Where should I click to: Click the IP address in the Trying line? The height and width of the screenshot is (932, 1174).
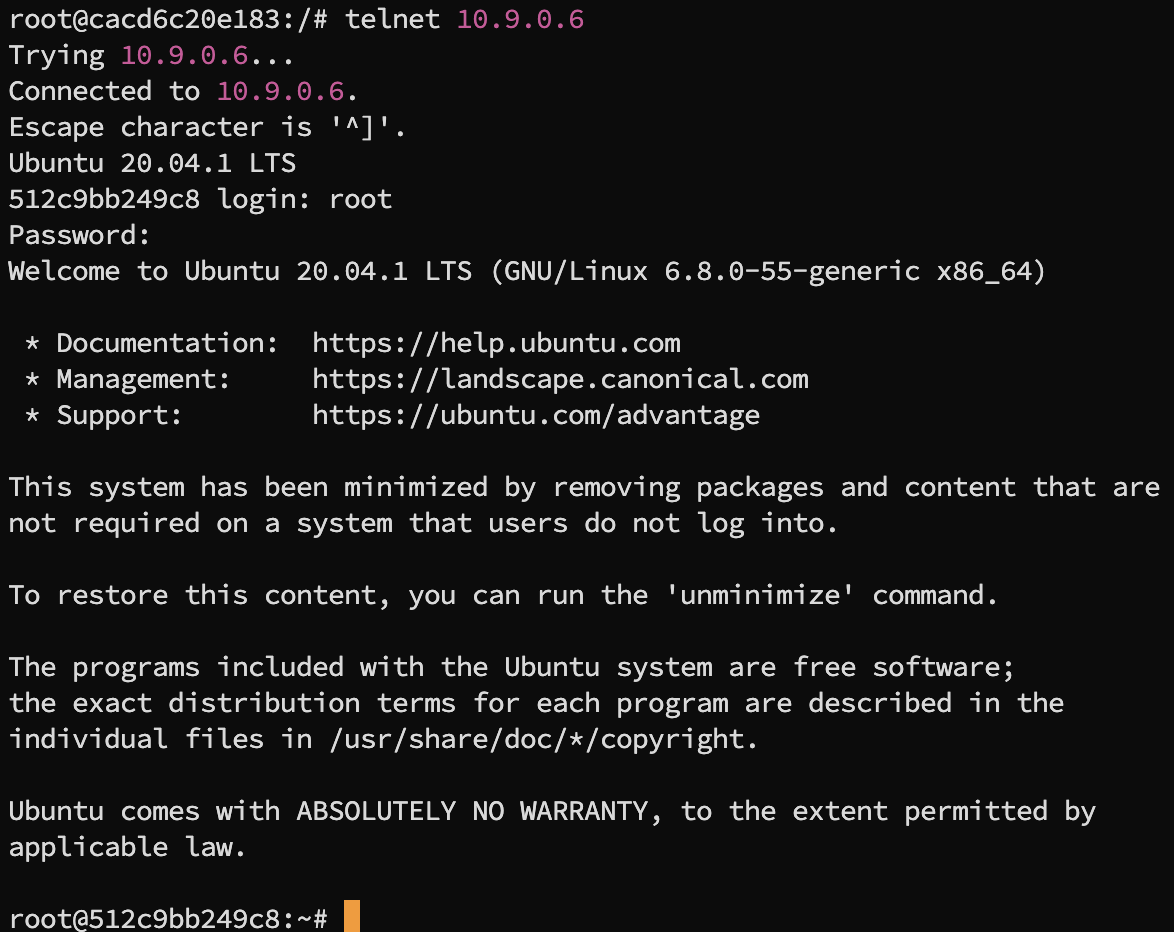pyautogui.click(x=184, y=55)
